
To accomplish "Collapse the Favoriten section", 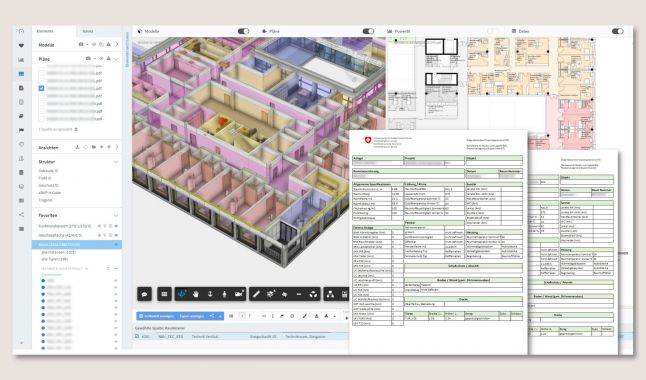I will [116, 215].
